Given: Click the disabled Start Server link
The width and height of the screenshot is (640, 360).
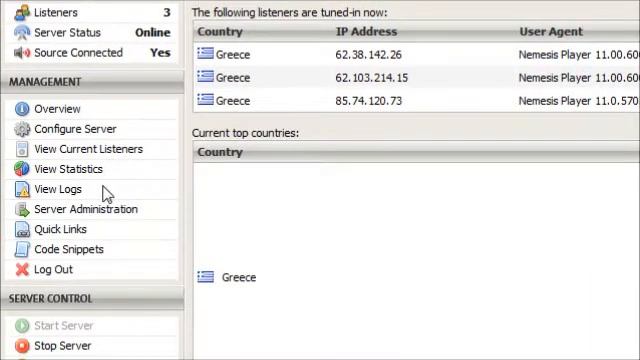Looking at the screenshot, I should click(64, 326).
